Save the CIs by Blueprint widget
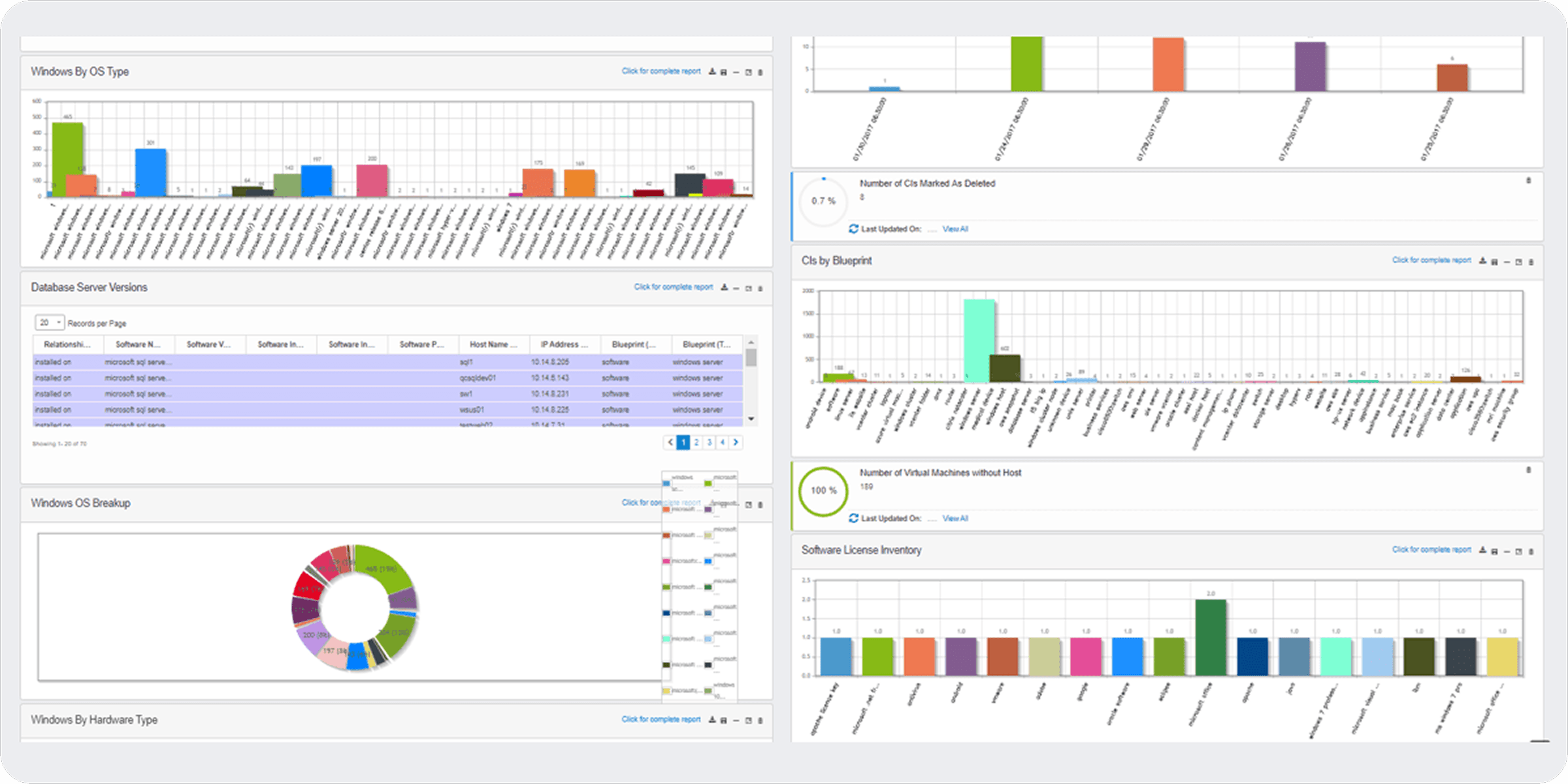 pos(1495,261)
